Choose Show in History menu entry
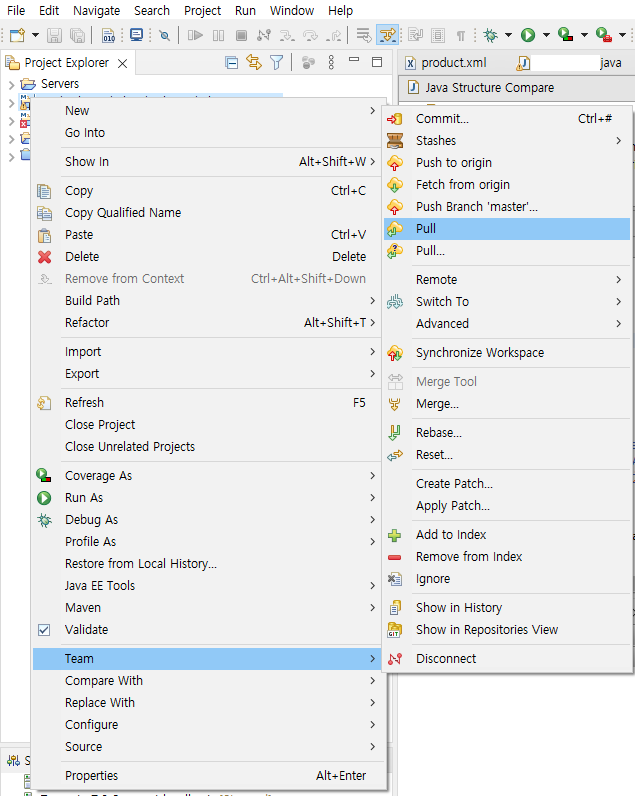The image size is (635, 796). coord(459,608)
